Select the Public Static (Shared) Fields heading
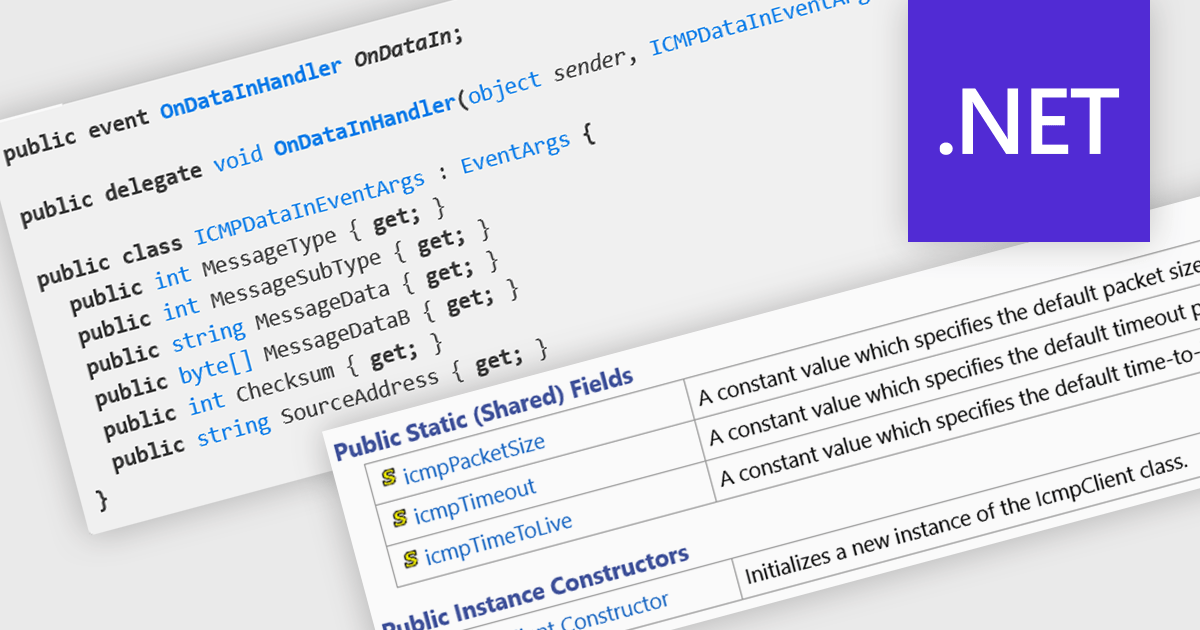1200x630 pixels. (x=483, y=414)
